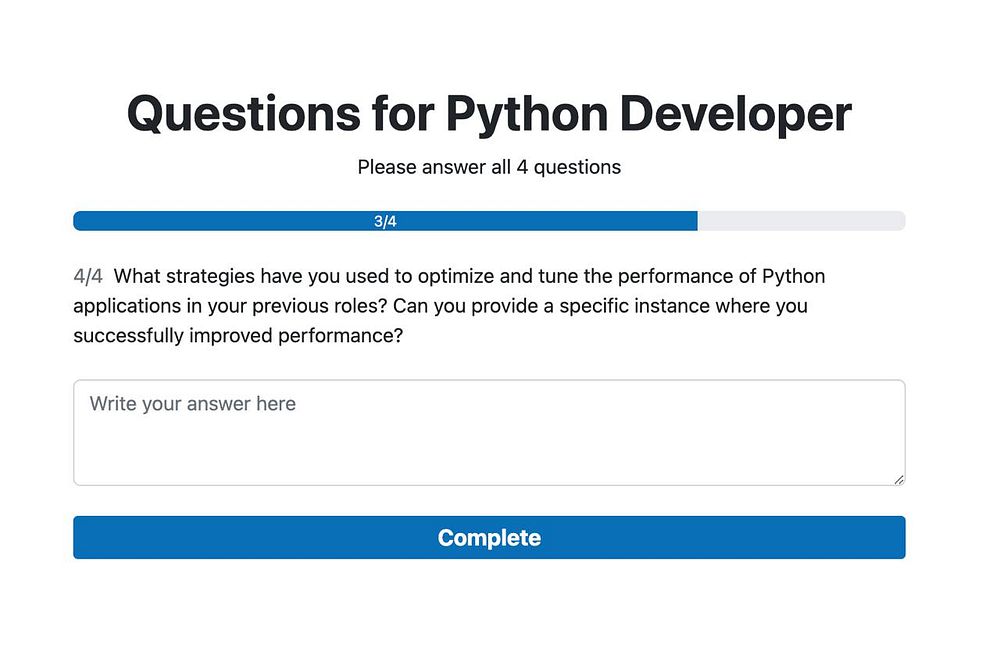Click the Please answer all 4 questions subtitle
Screen dimensions: 1000x666
click(x=489, y=167)
